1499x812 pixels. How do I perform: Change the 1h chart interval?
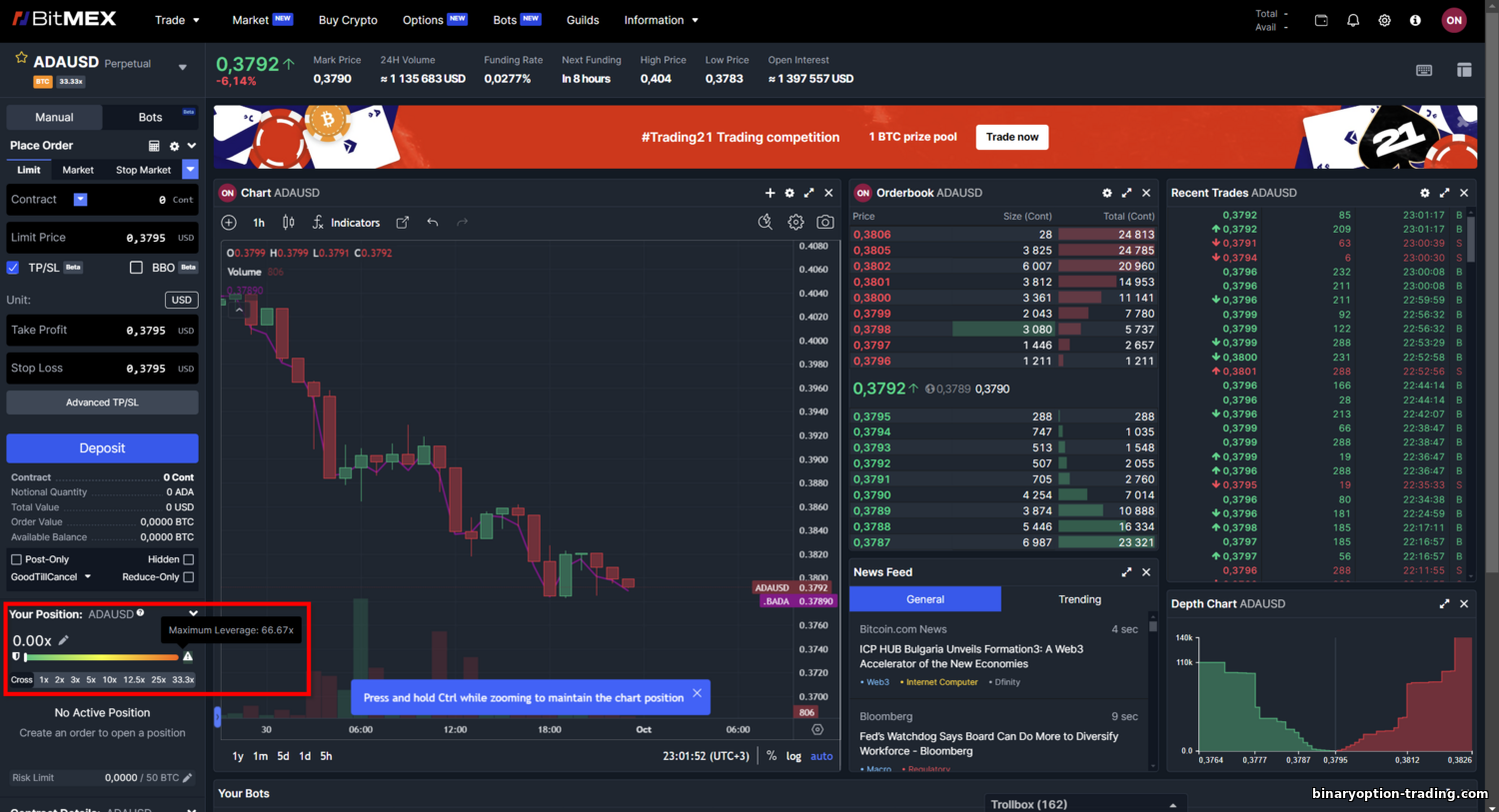coord(259,223)
